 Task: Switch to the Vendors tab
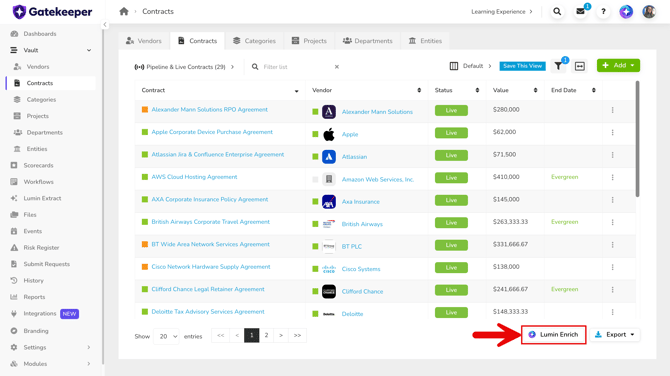[x=144, y=41]
